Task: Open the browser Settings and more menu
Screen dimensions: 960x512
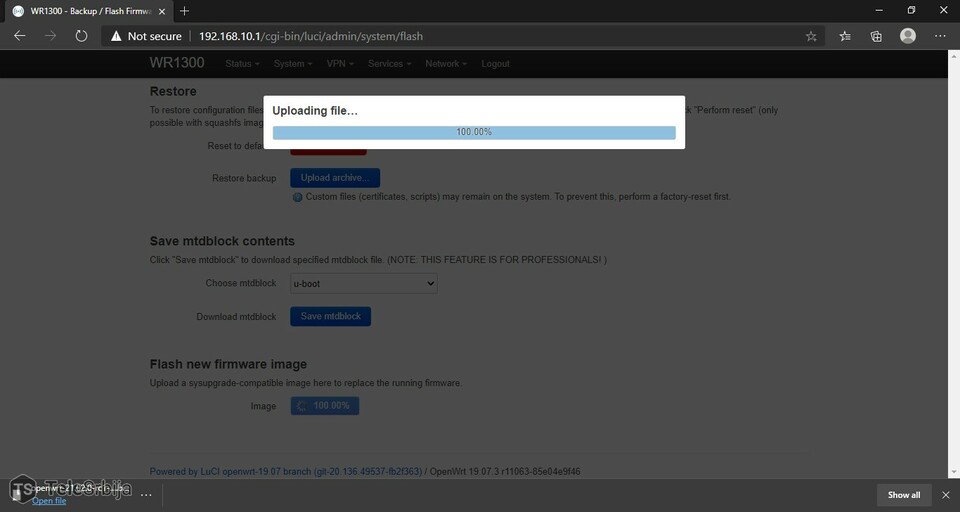Action: (940, 36)
